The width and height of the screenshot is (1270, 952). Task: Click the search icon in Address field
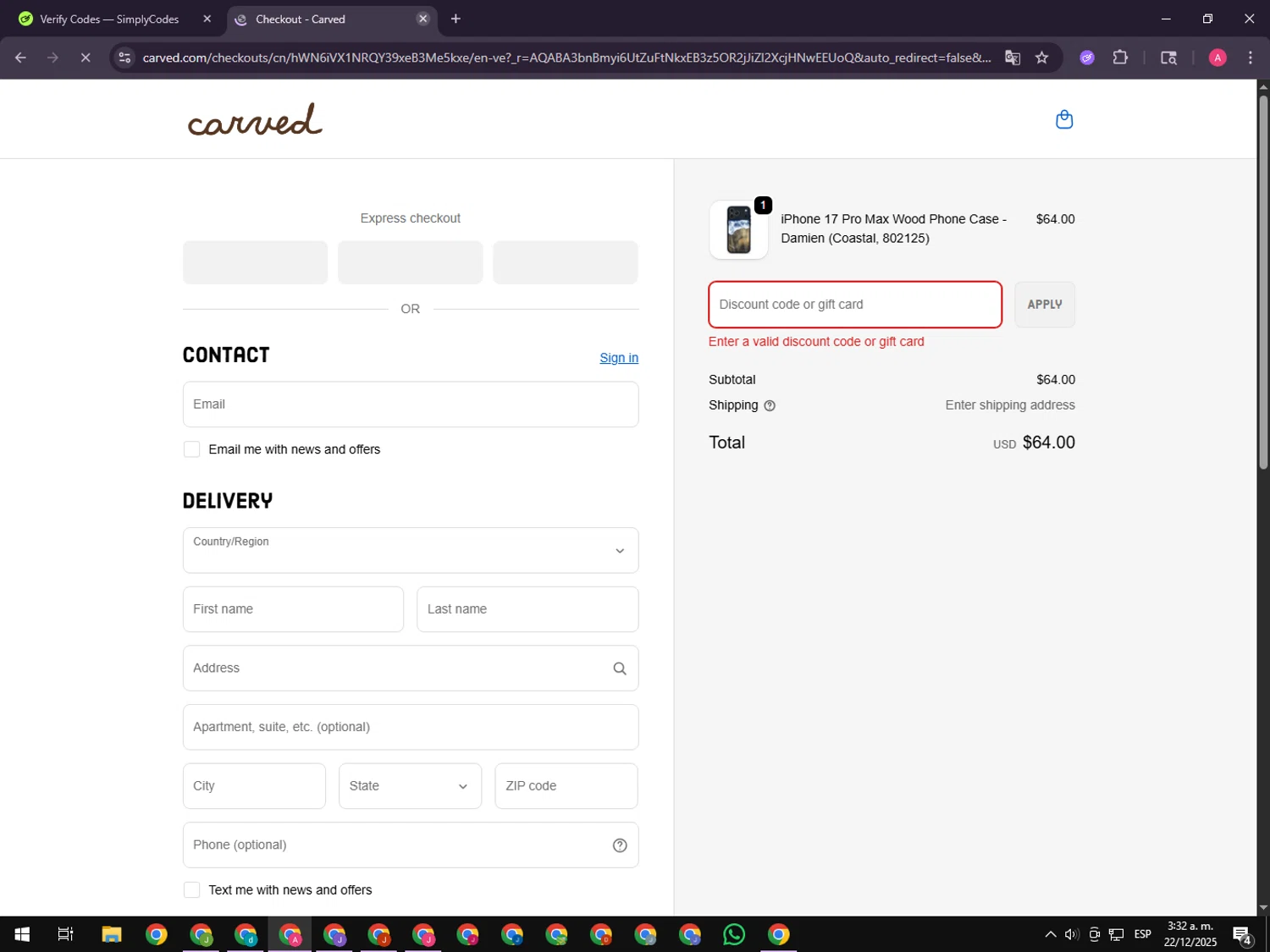[620, 669]
